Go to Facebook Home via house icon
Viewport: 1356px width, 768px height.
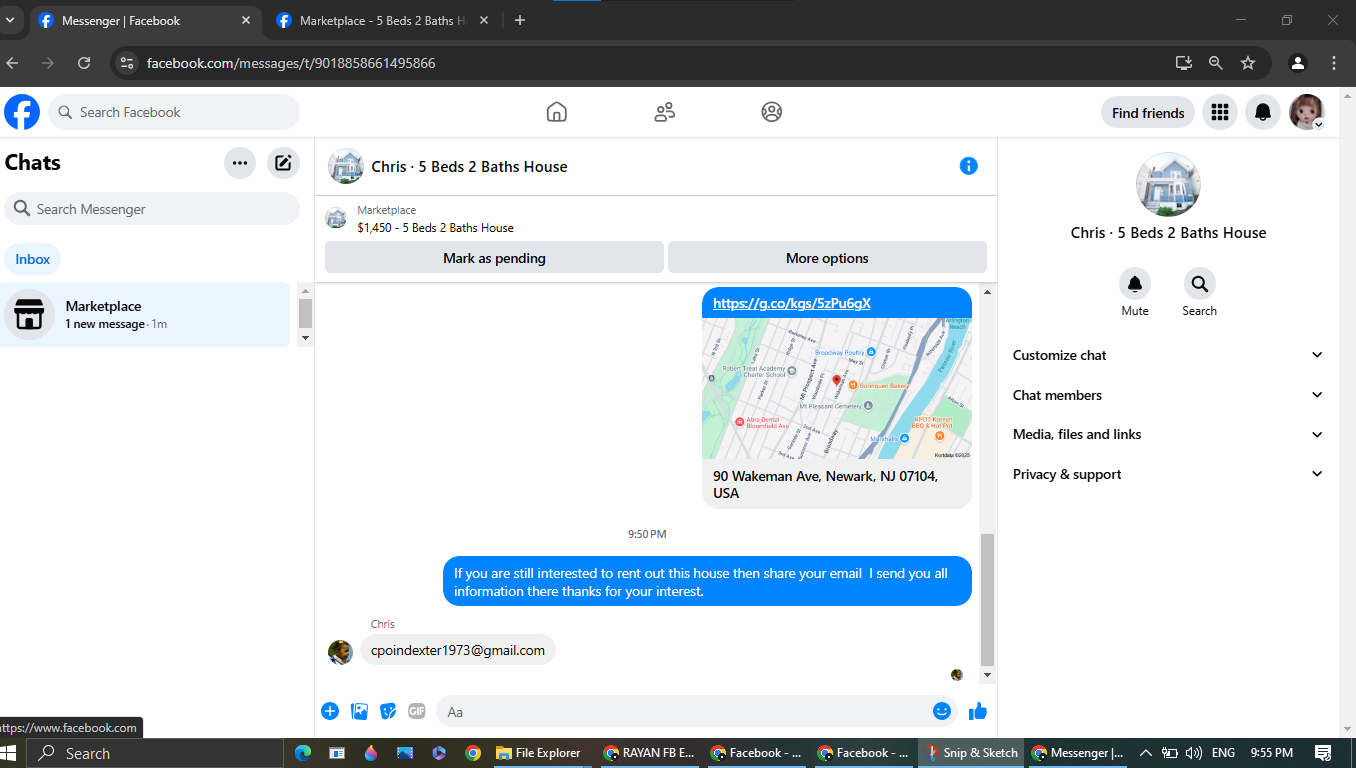click(x=557, y=112)
